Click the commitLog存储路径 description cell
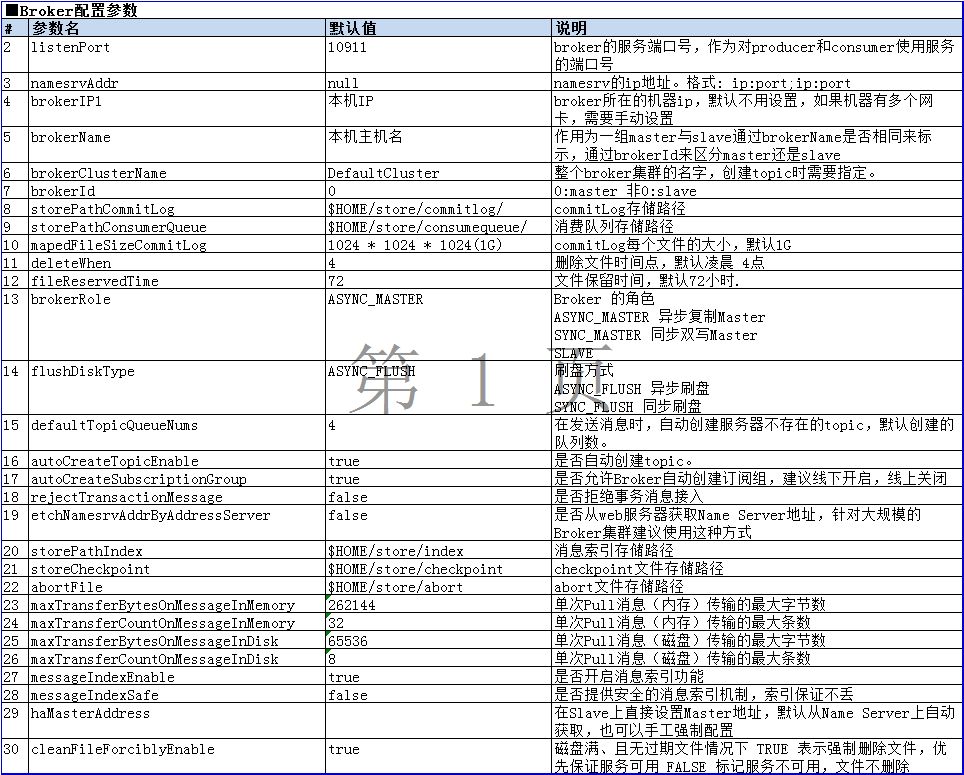This screenshot has width=964, height=775. point(757,208)
